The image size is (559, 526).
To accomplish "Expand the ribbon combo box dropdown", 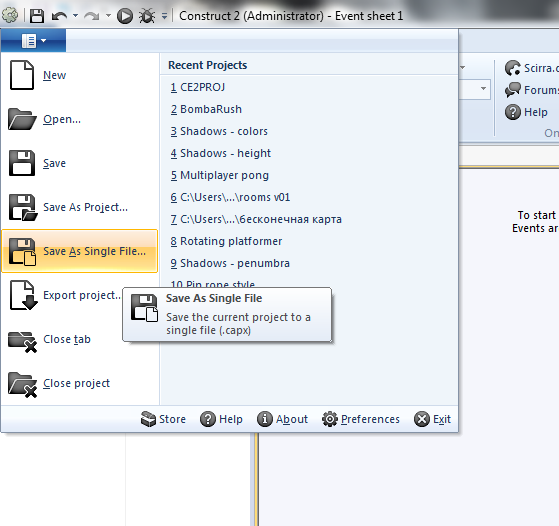I will pos(483,88).
